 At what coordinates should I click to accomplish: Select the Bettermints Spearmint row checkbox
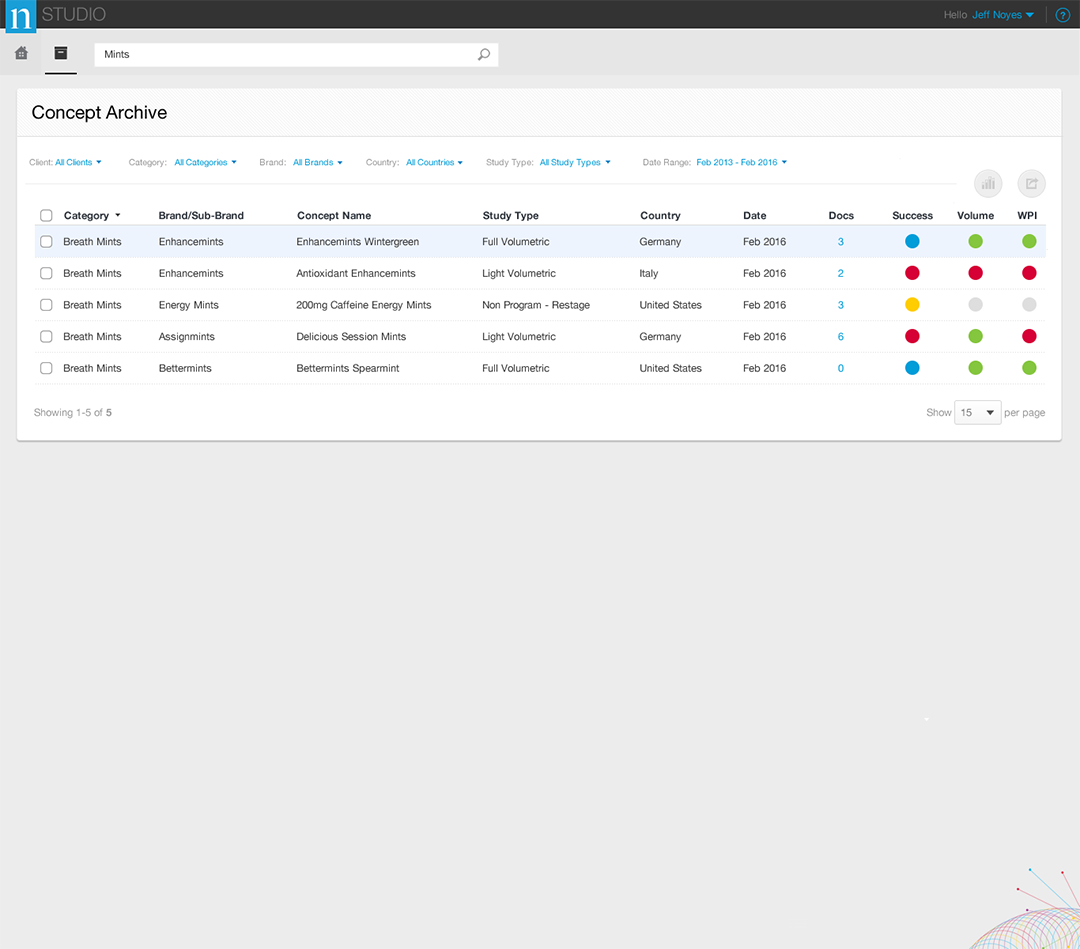(46, 368)
